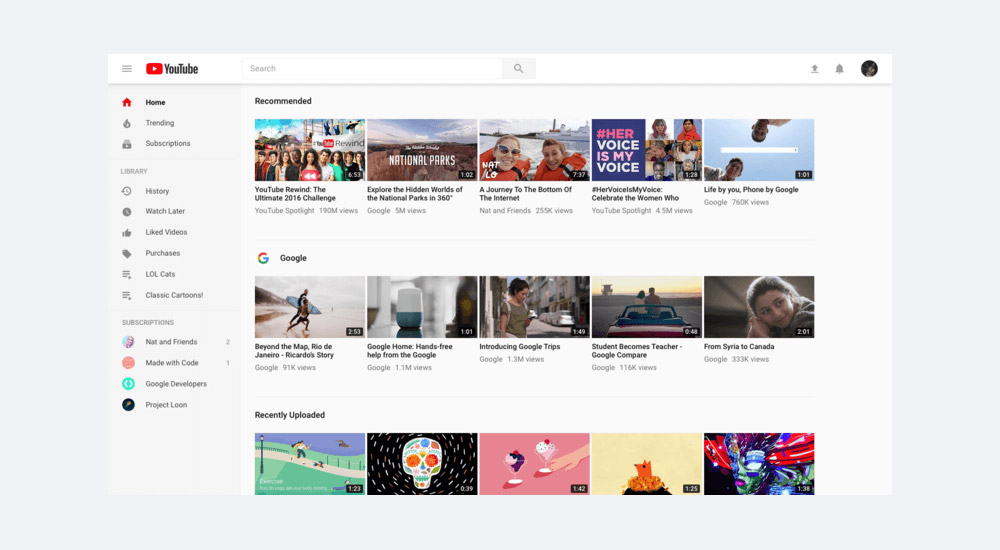Click into the Search field
The image size is (1000, 550).
point(372,68)
